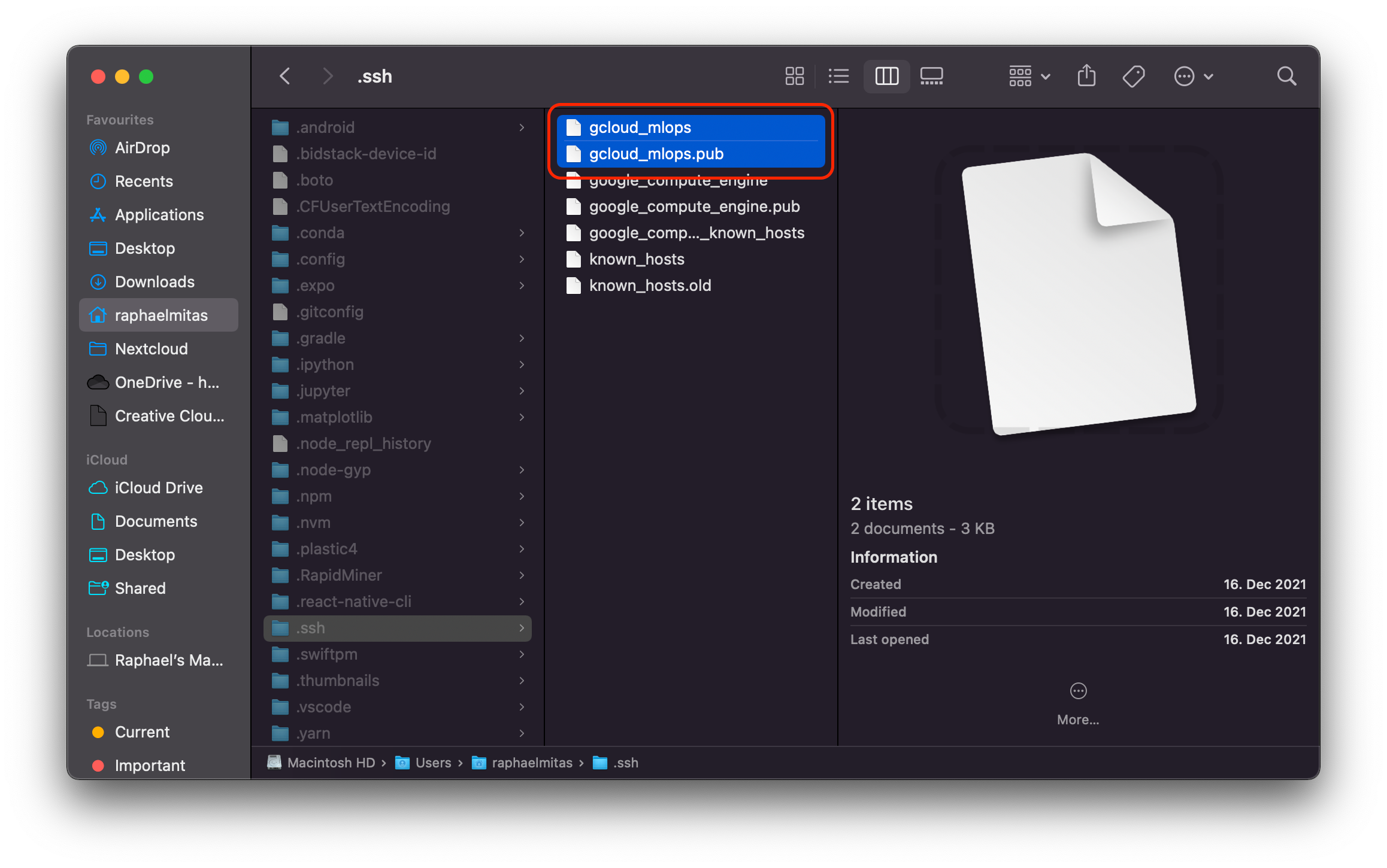Select the red Important tag
The height and width of the screenshot is (868, 1387).
coord(149,766)
